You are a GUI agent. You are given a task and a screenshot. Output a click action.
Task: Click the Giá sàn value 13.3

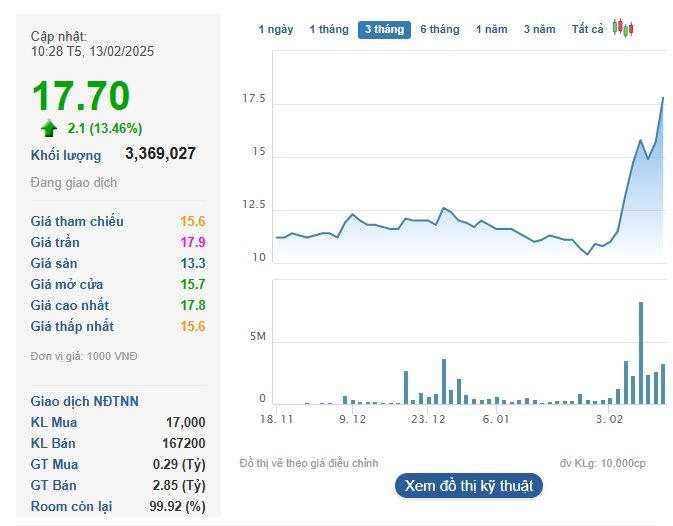(193, 263)
